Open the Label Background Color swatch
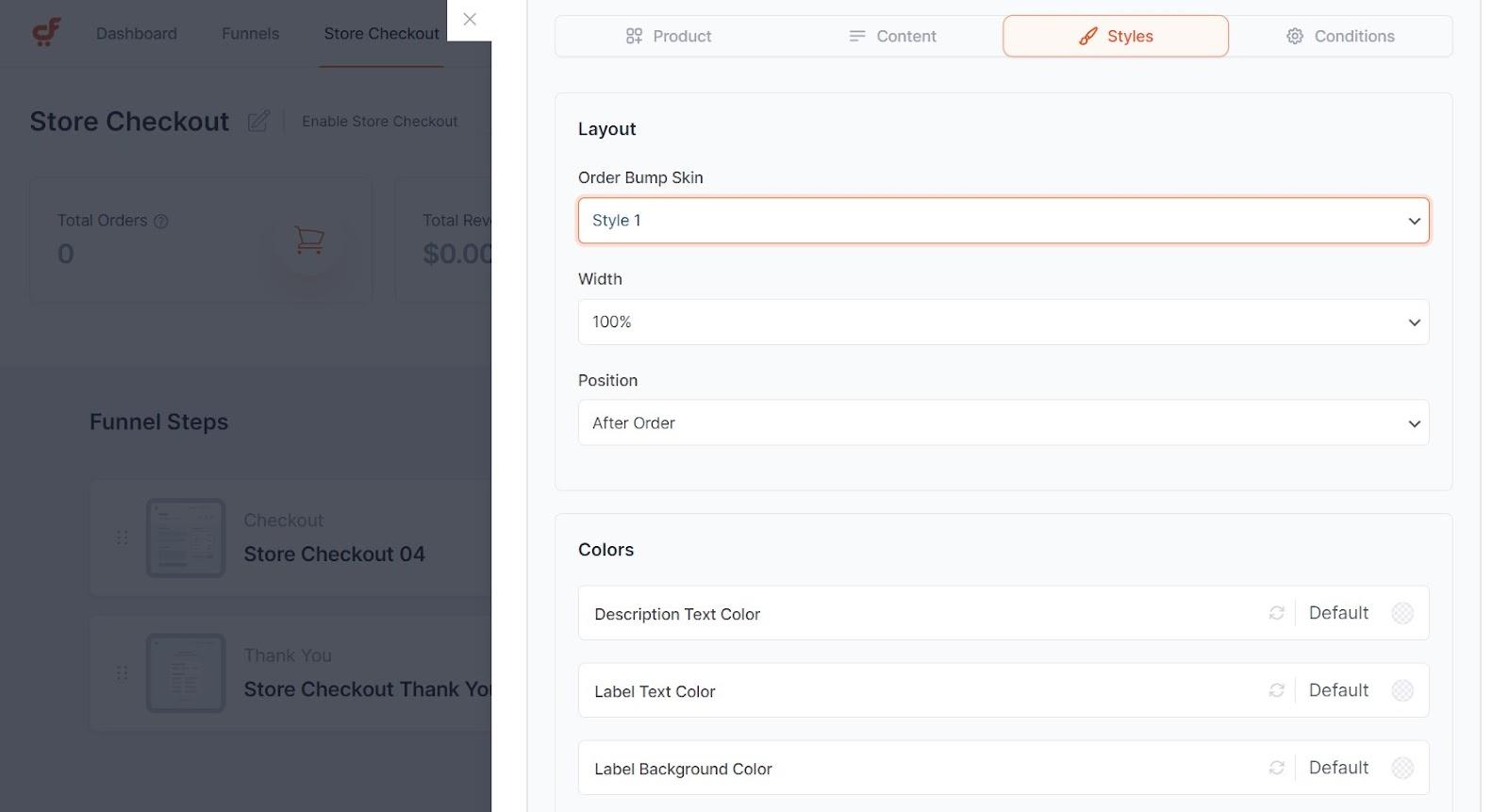Image resolution: width=1509 pixels, height=812 pixels. pos(1402,768)
